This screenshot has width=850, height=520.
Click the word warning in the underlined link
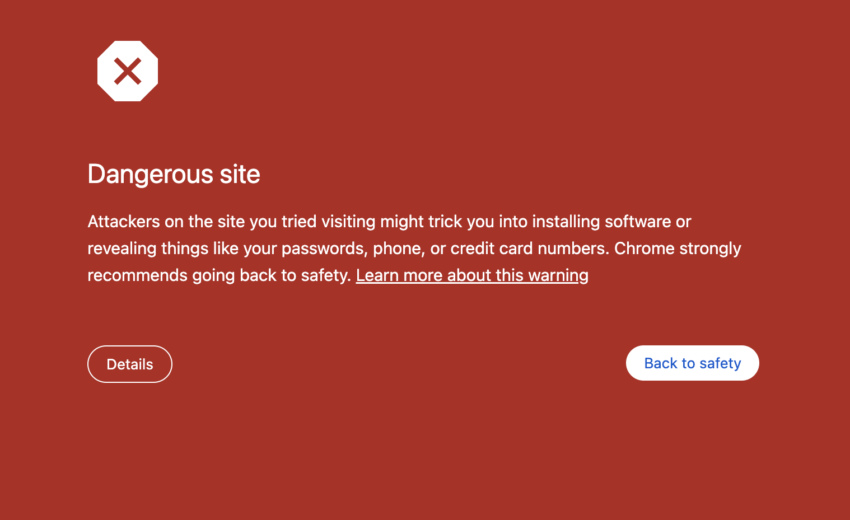point(558,275)
